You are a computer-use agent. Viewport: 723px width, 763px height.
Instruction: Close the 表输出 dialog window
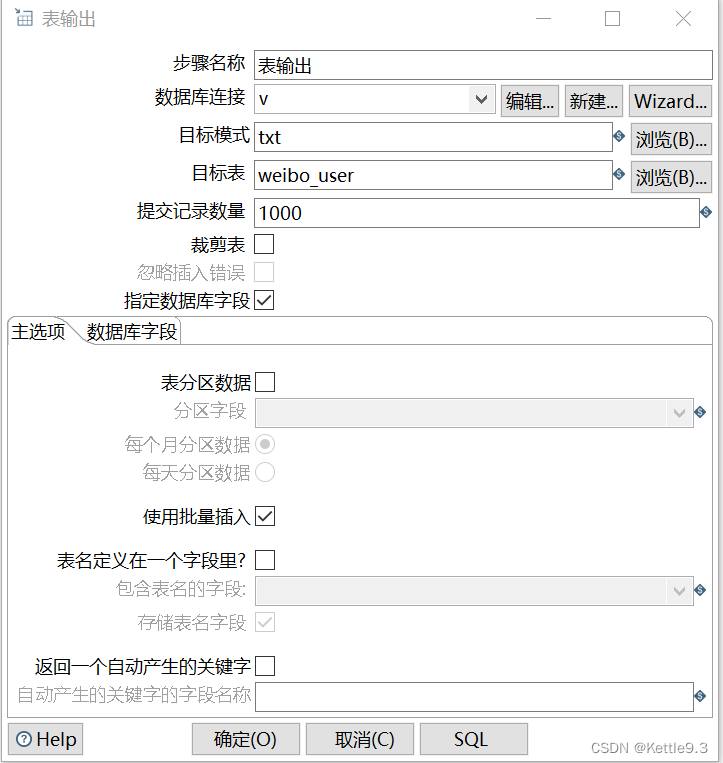click(x=684, y=18)
